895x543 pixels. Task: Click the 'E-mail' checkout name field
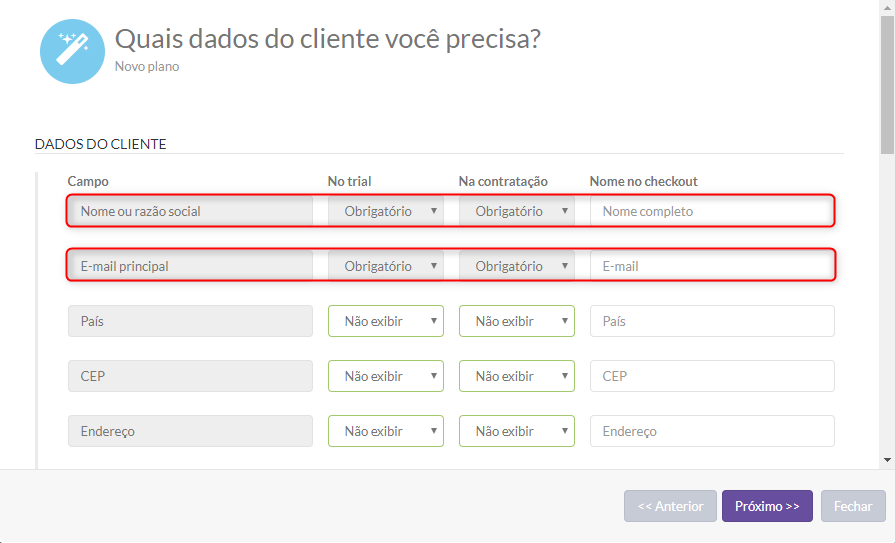tap(711, 266)
